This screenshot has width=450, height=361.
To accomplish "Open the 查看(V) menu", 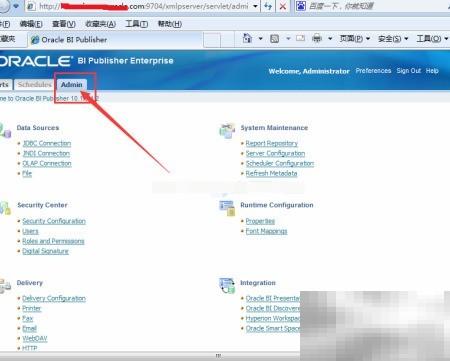I will [64, 24].
